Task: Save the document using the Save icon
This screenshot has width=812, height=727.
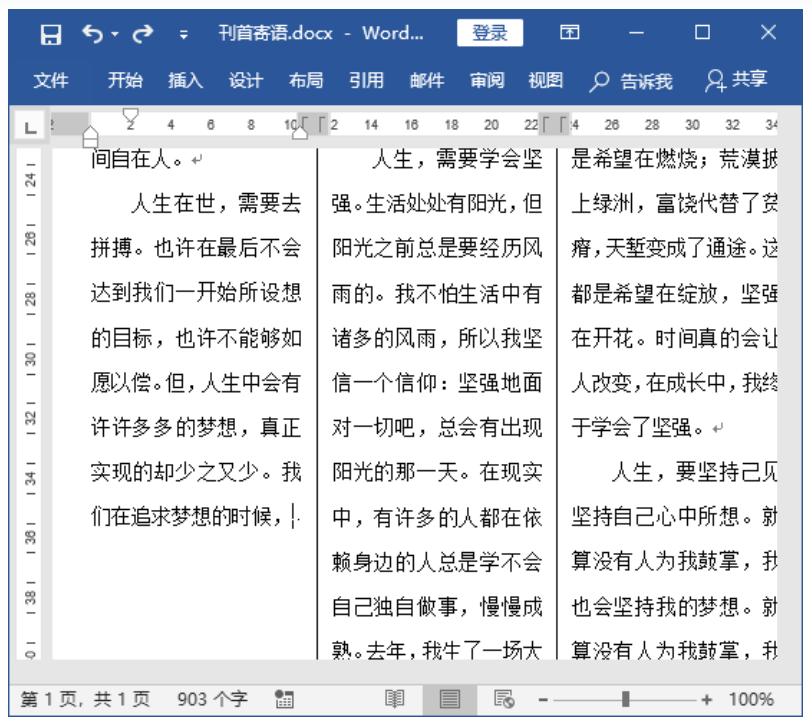Action: pos(53,32)
